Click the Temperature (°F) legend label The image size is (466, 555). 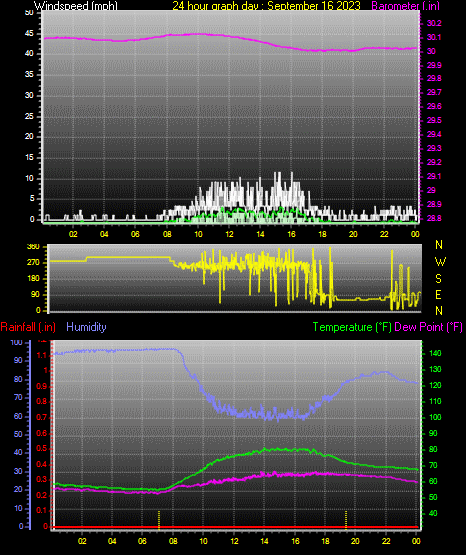click(352, 327)
